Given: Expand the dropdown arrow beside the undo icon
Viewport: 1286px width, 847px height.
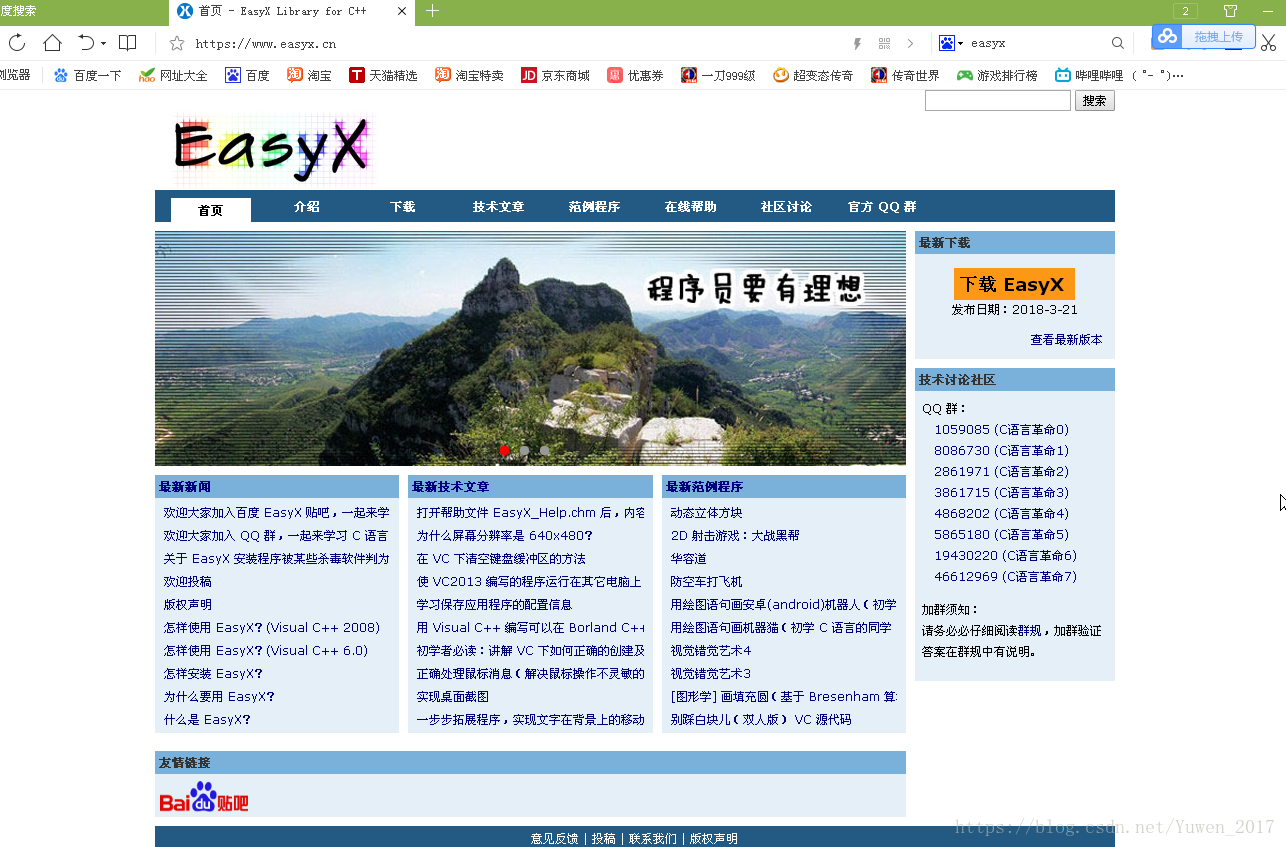Looking at the screenshot, I should pos(103,44).
